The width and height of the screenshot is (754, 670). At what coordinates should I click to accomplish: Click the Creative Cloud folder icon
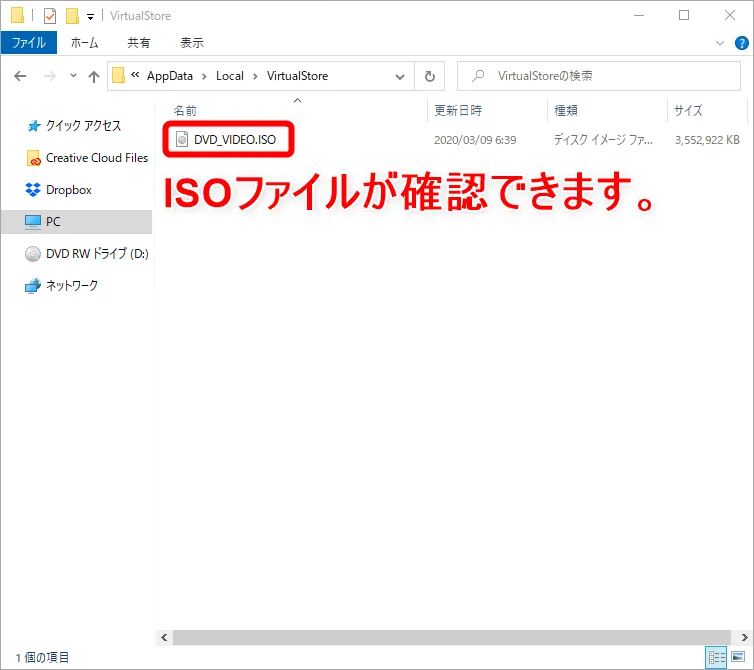pyautogui.click(x=33, y=158)
